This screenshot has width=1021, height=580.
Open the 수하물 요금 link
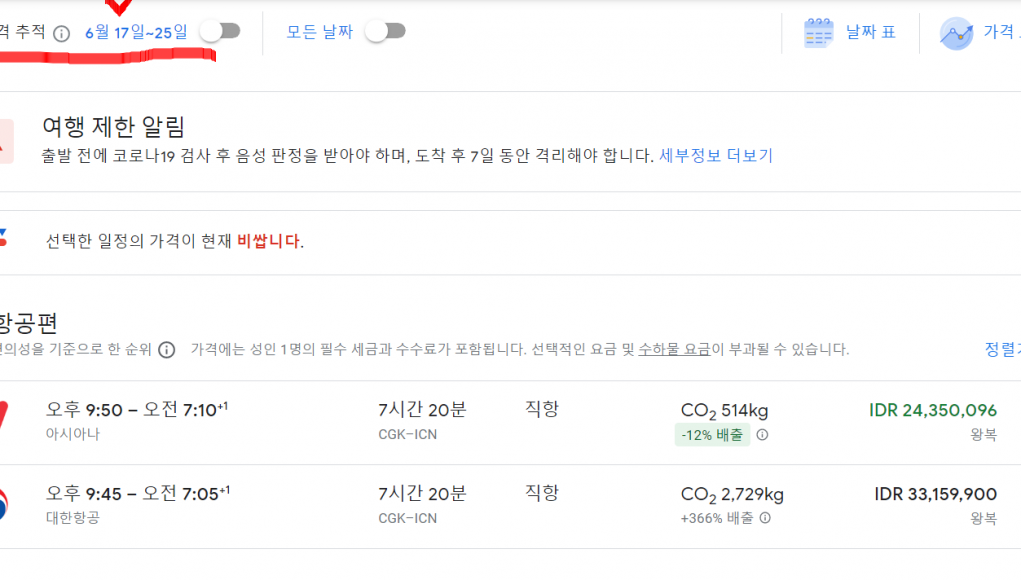674,350
